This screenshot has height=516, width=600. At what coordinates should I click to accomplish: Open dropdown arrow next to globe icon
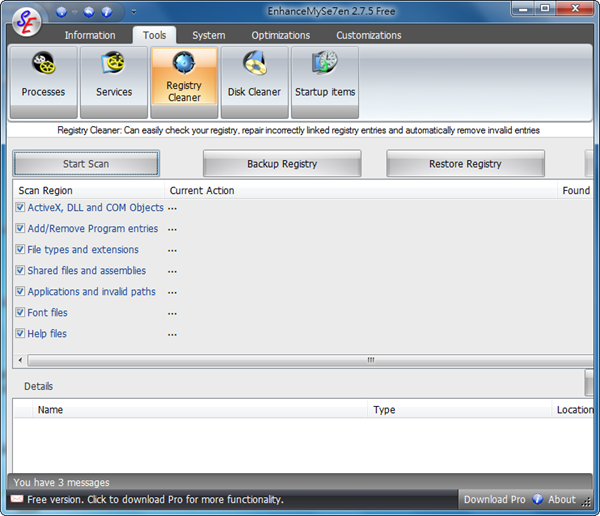[x=75, y=12]
